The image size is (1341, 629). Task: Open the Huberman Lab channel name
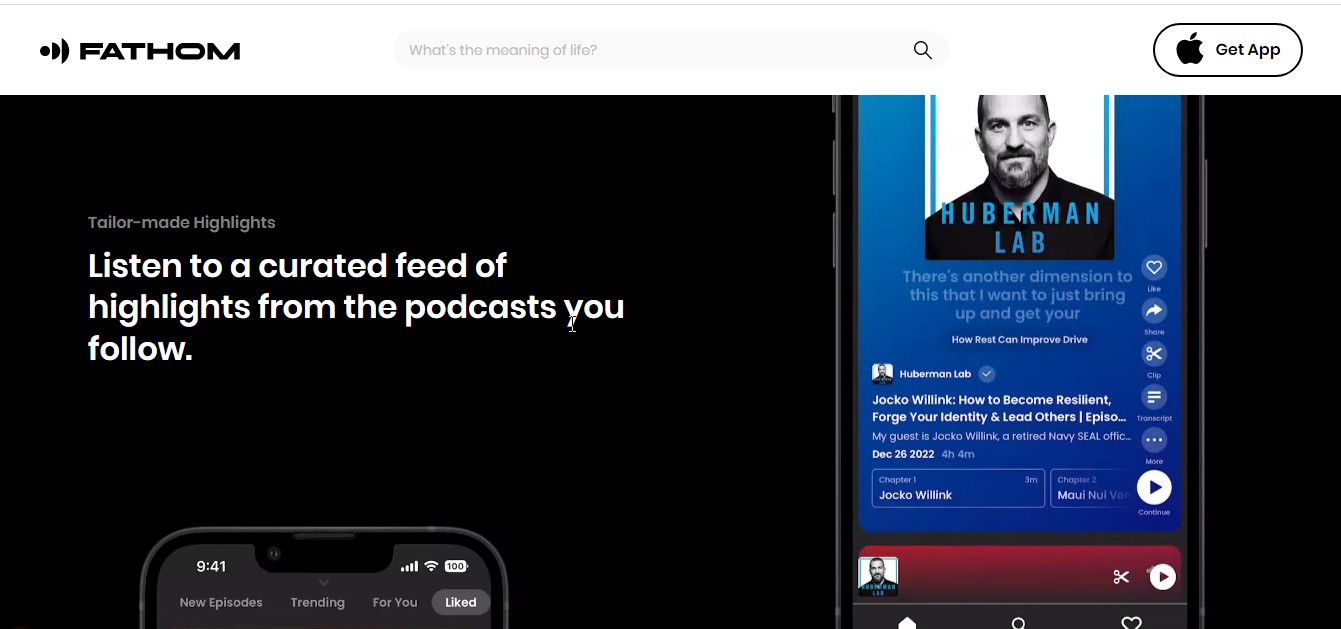tap(935, 374)
